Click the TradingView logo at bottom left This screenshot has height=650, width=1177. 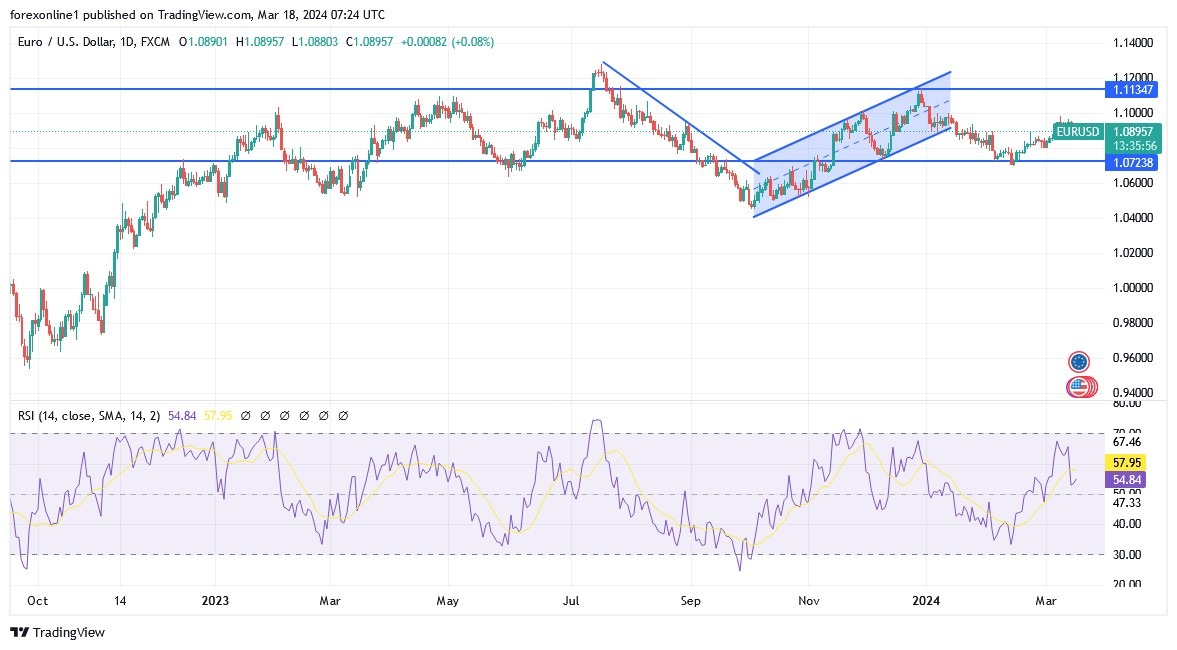[58, 633]
